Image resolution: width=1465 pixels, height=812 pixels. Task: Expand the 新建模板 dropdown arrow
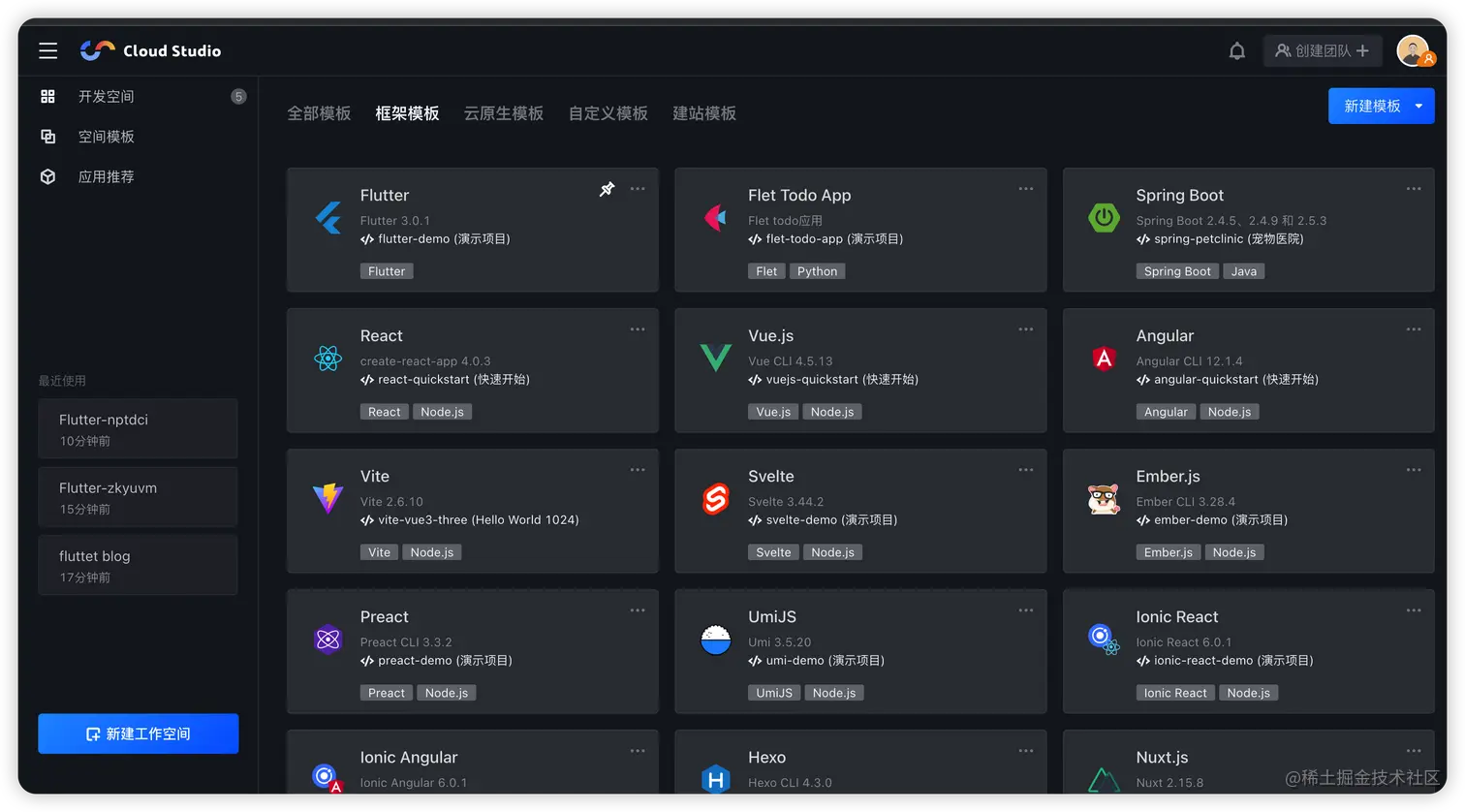1418,107
